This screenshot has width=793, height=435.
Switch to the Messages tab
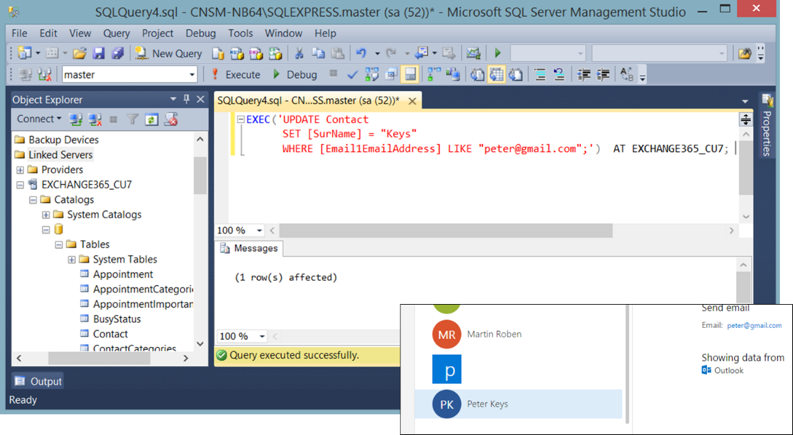coord(249,248)
